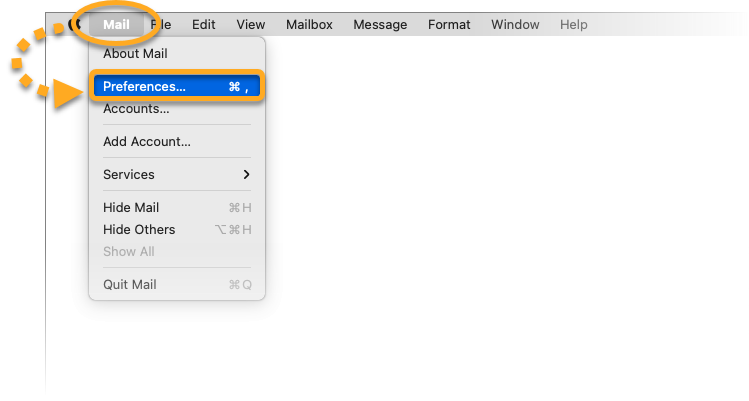Select Accounts... menu entry

coord(136,109)
